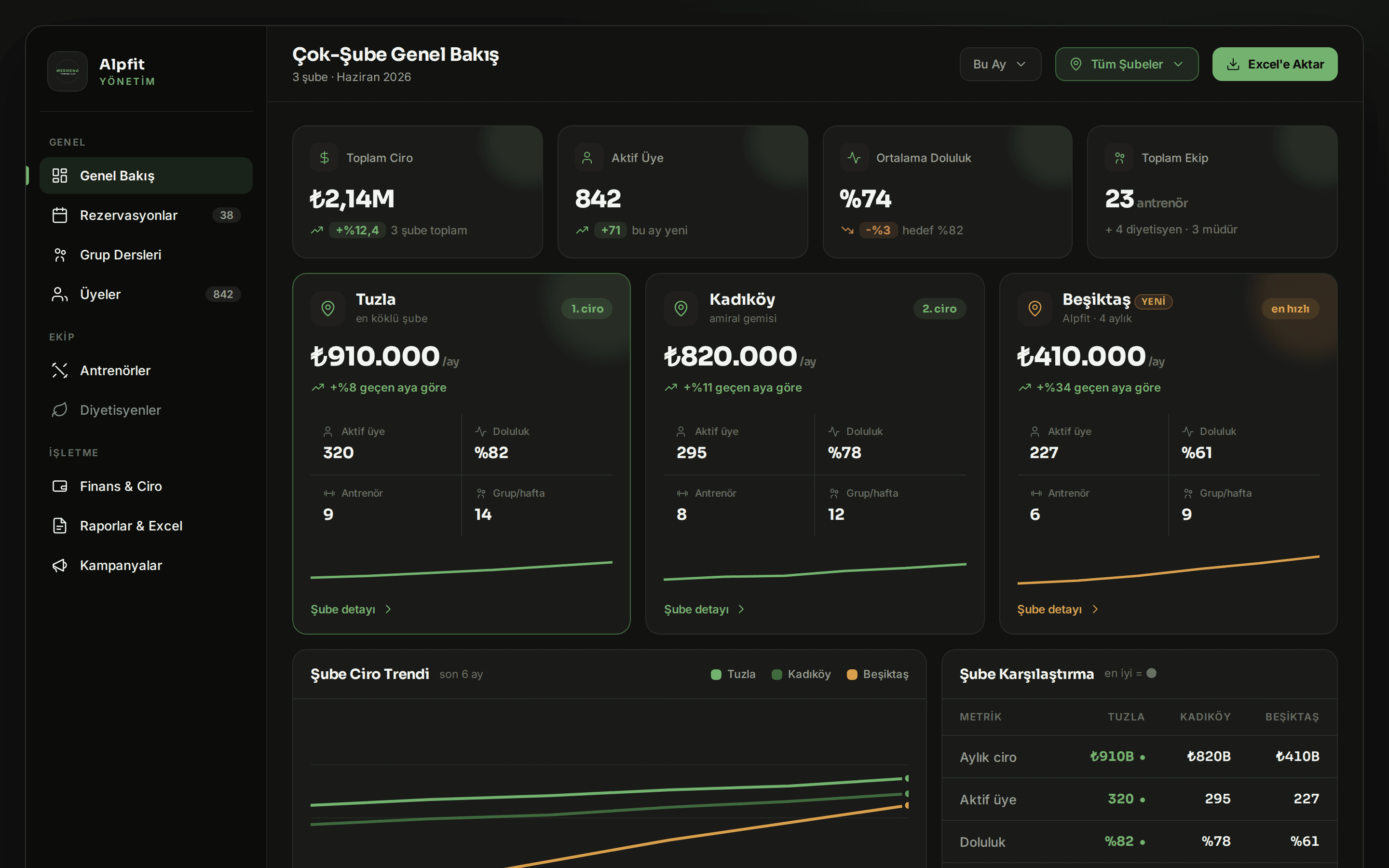Click the Antrenörler sidebar icon
Screen dimensions: 1389x868
pos(60,370)
